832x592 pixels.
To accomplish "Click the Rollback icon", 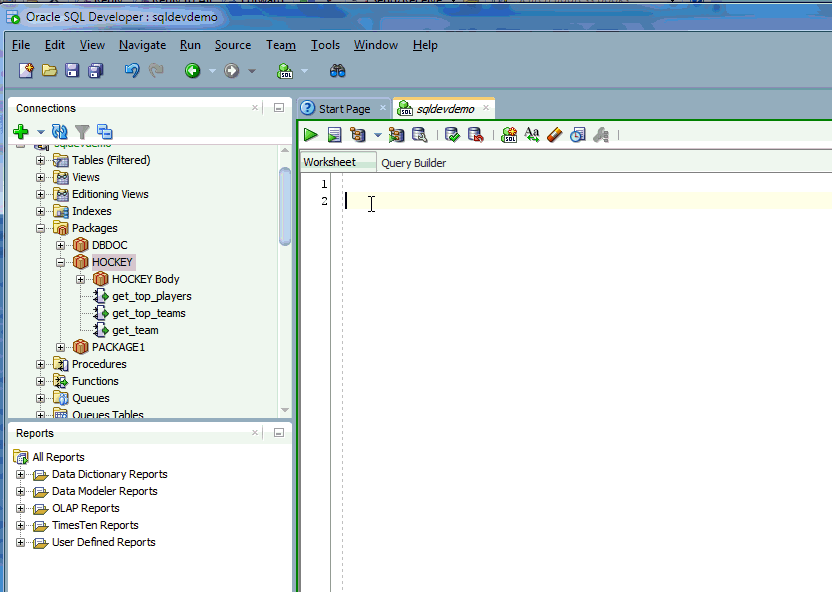I will point(475,135).
